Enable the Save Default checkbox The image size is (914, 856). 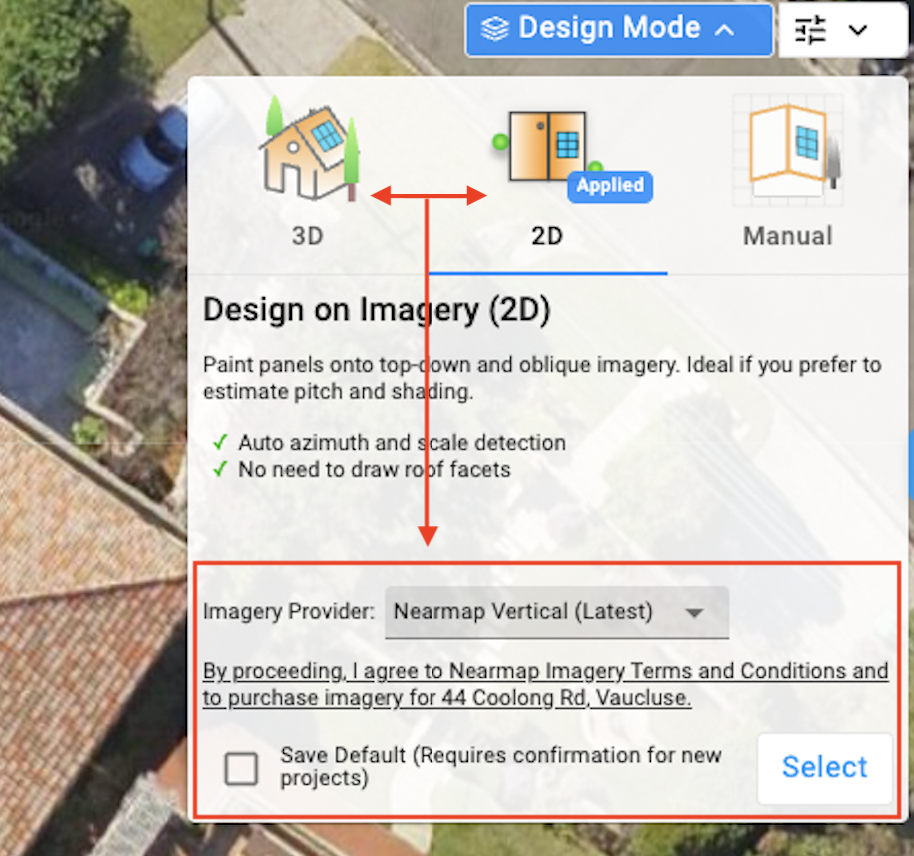coord(241,769)
